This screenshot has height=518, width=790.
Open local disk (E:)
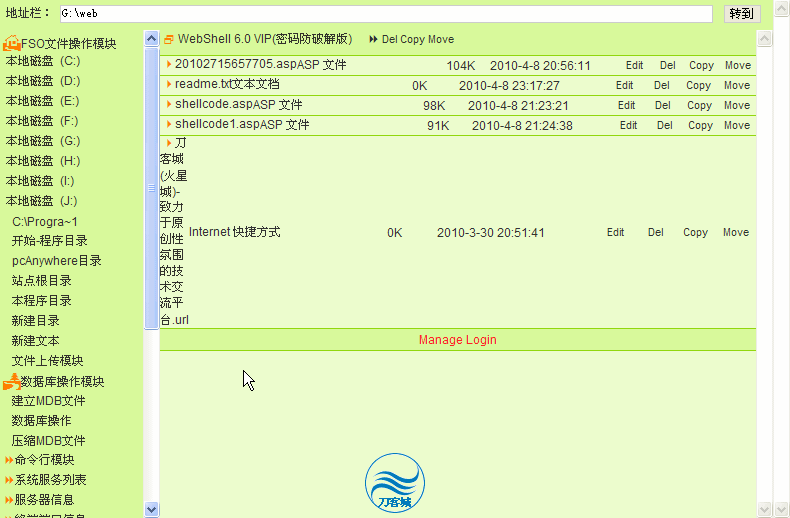pyautogui.click(x=43, y=101)
